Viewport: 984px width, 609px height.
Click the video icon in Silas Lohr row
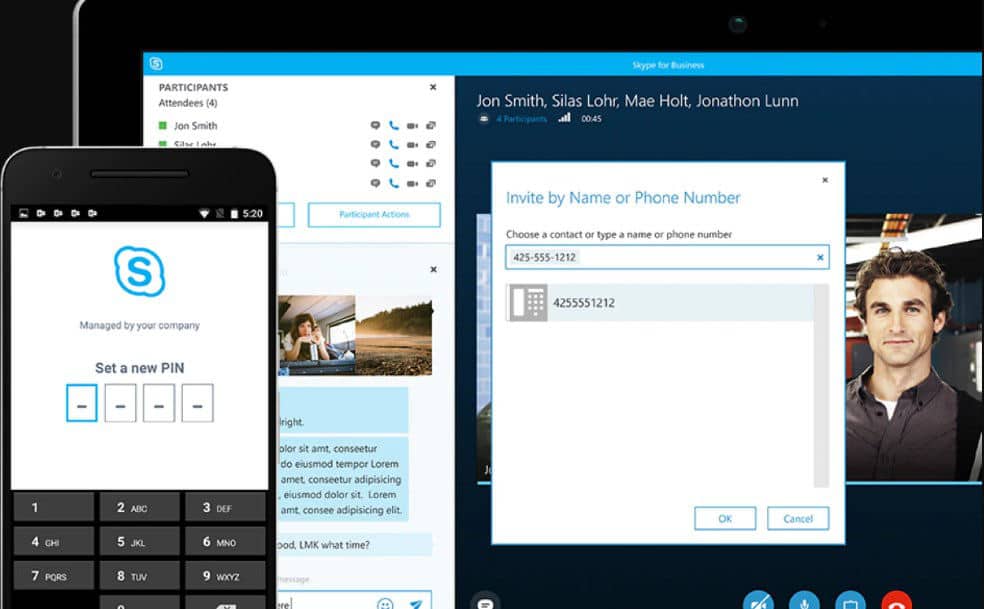tap(412, 144)
